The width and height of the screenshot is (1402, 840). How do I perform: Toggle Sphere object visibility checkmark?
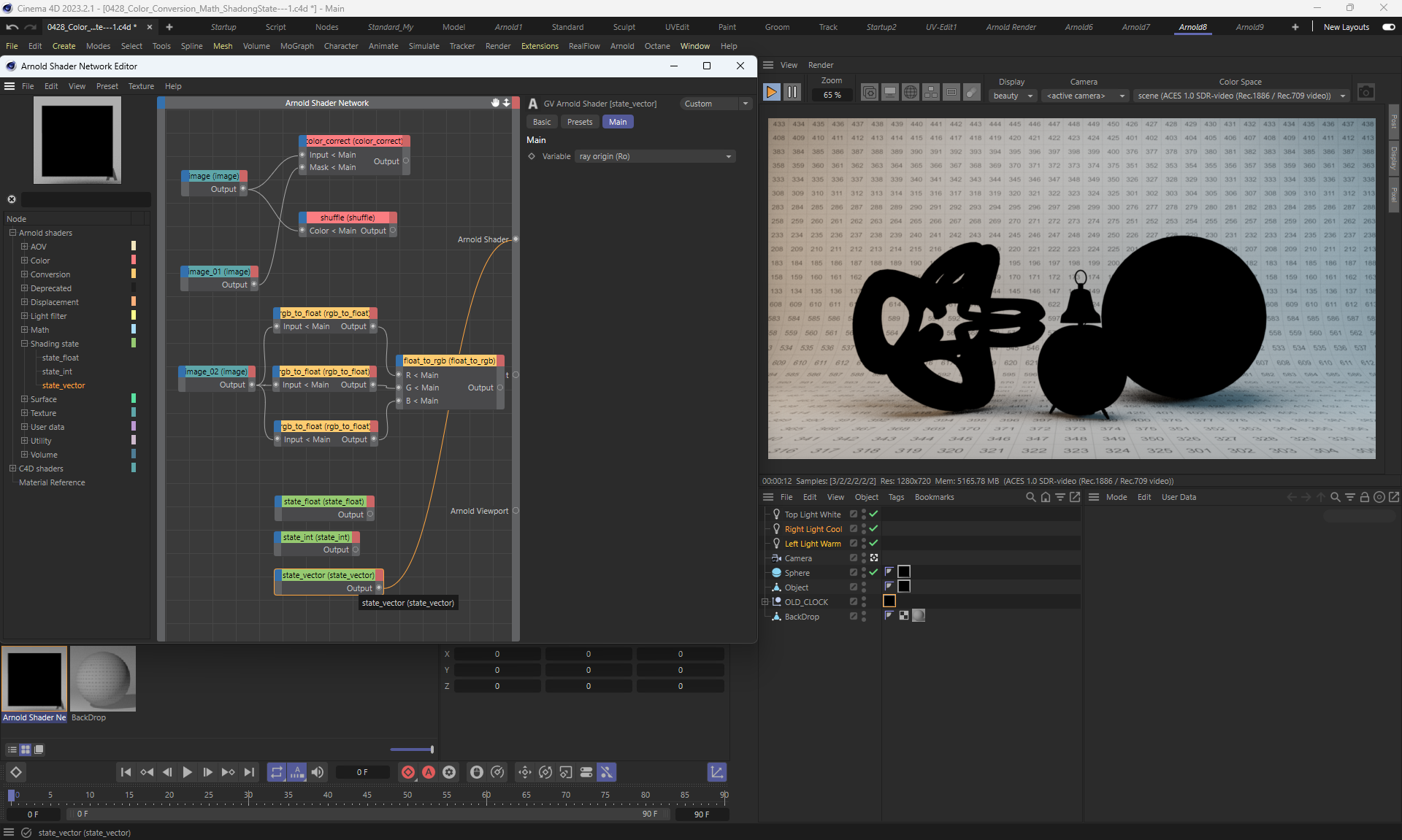point(873,572)
